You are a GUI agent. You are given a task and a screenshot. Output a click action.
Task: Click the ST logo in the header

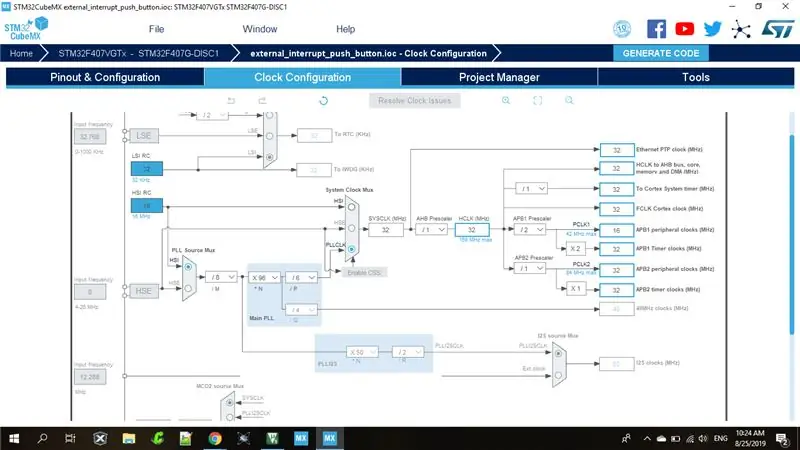click(x=778, y=29)
